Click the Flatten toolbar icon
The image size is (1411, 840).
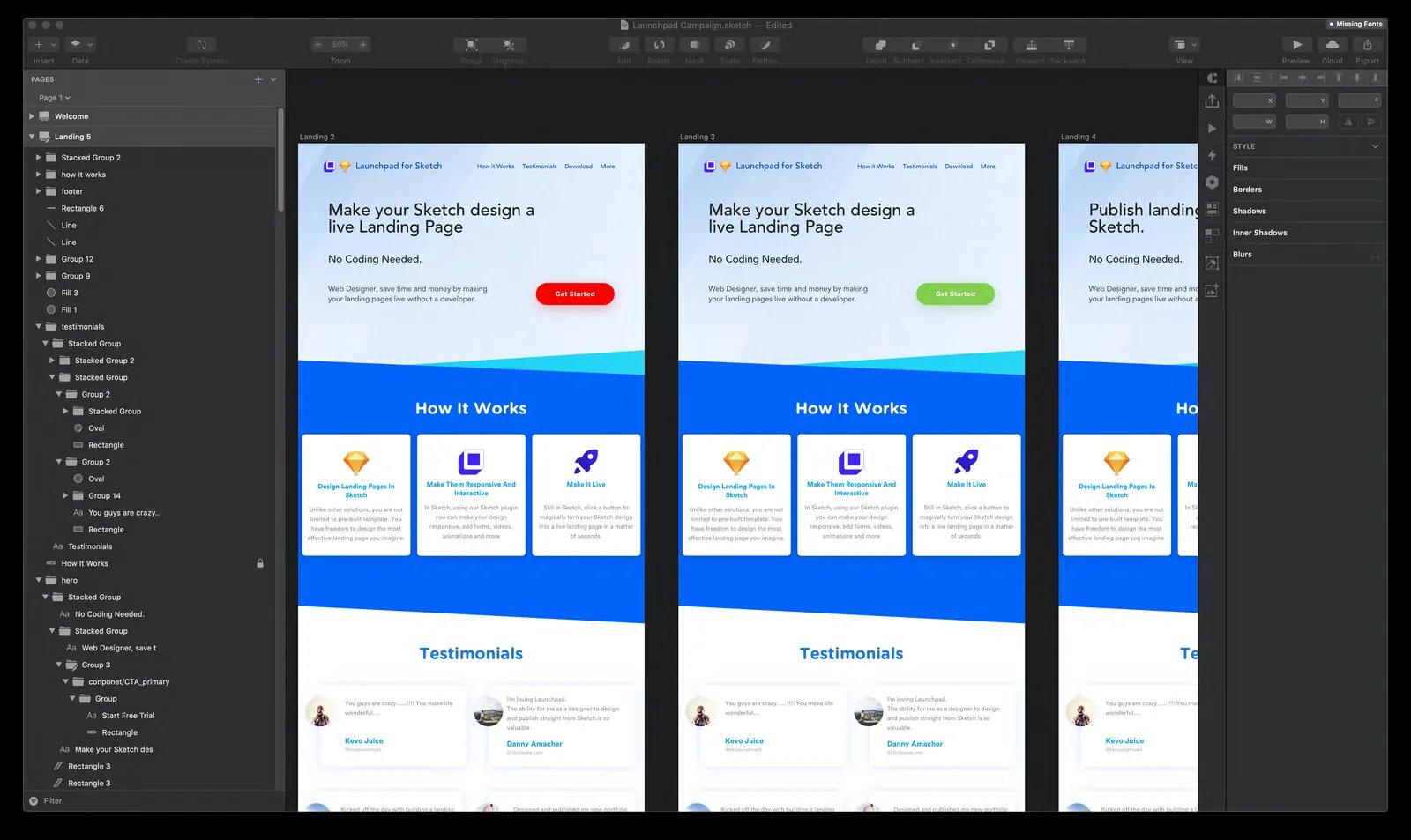pyautogui.click(x=765, y=44)
